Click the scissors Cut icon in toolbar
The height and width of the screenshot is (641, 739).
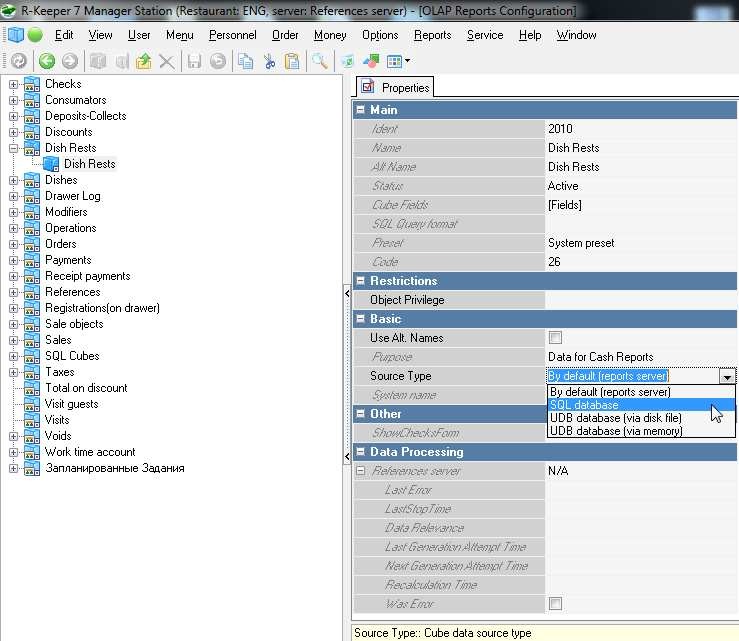point(269,61)
